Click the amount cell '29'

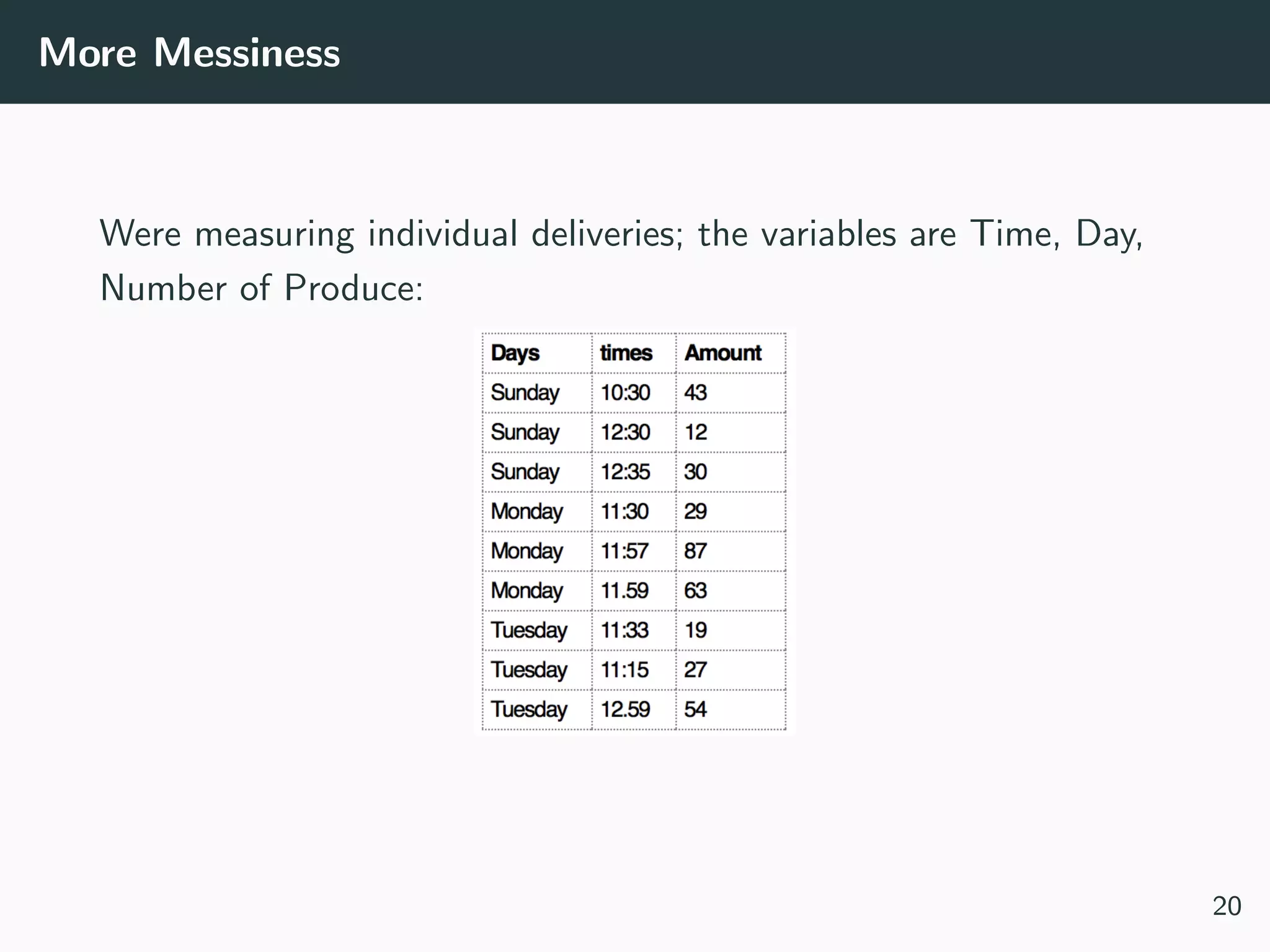click(x=731, y=512)
